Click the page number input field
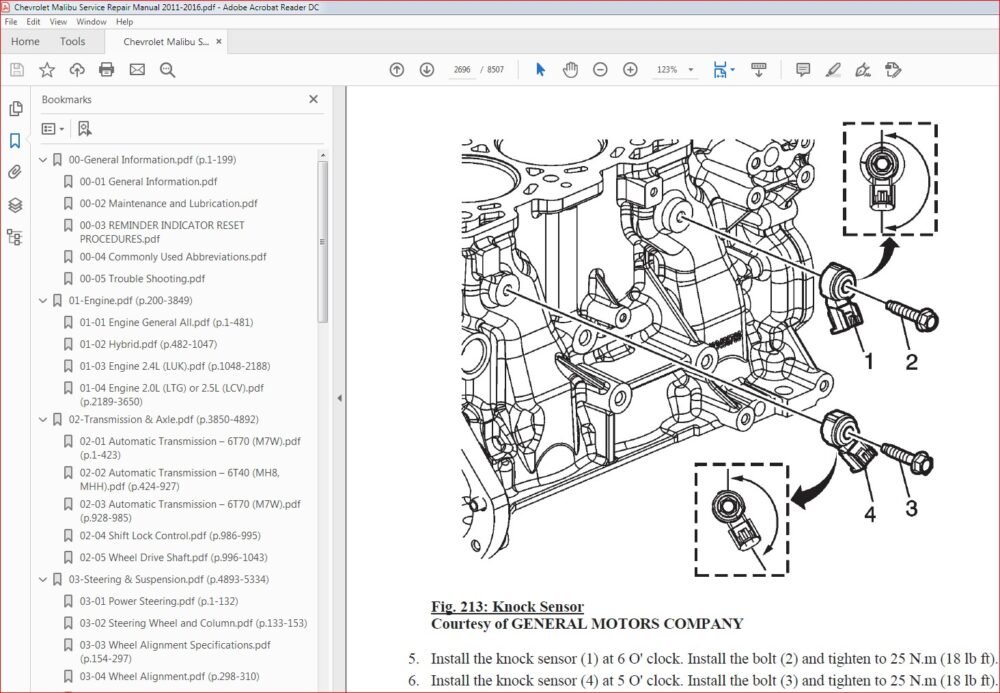Image resolution: width=1000 pixels, height=693 pixels. coord(462,69)
